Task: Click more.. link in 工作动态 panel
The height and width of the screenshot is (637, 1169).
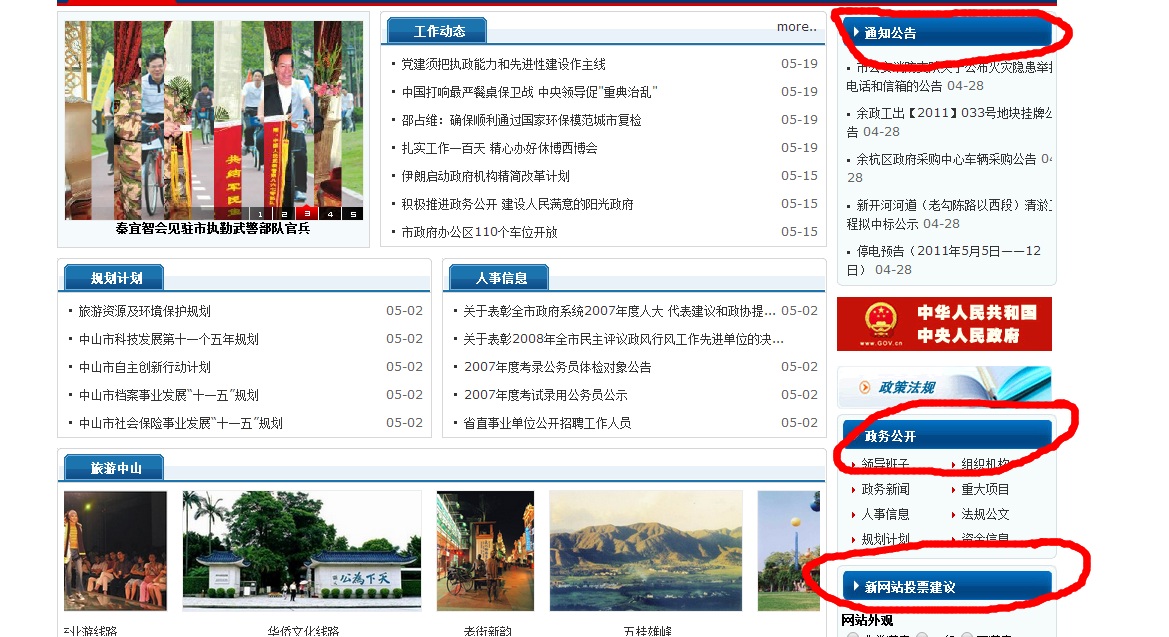Action: (x=796, y=27)
